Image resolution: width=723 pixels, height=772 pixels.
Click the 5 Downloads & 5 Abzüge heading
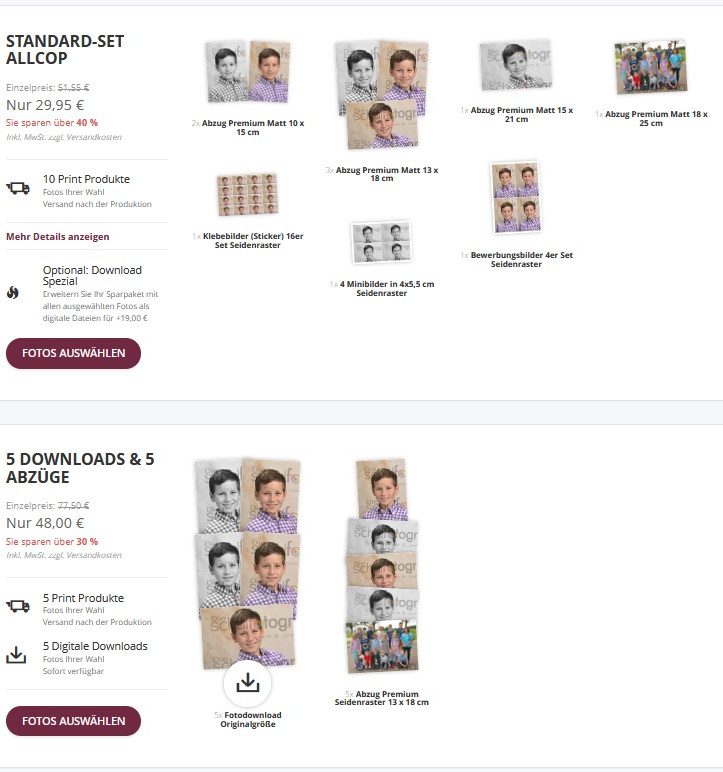click(80, 468)
